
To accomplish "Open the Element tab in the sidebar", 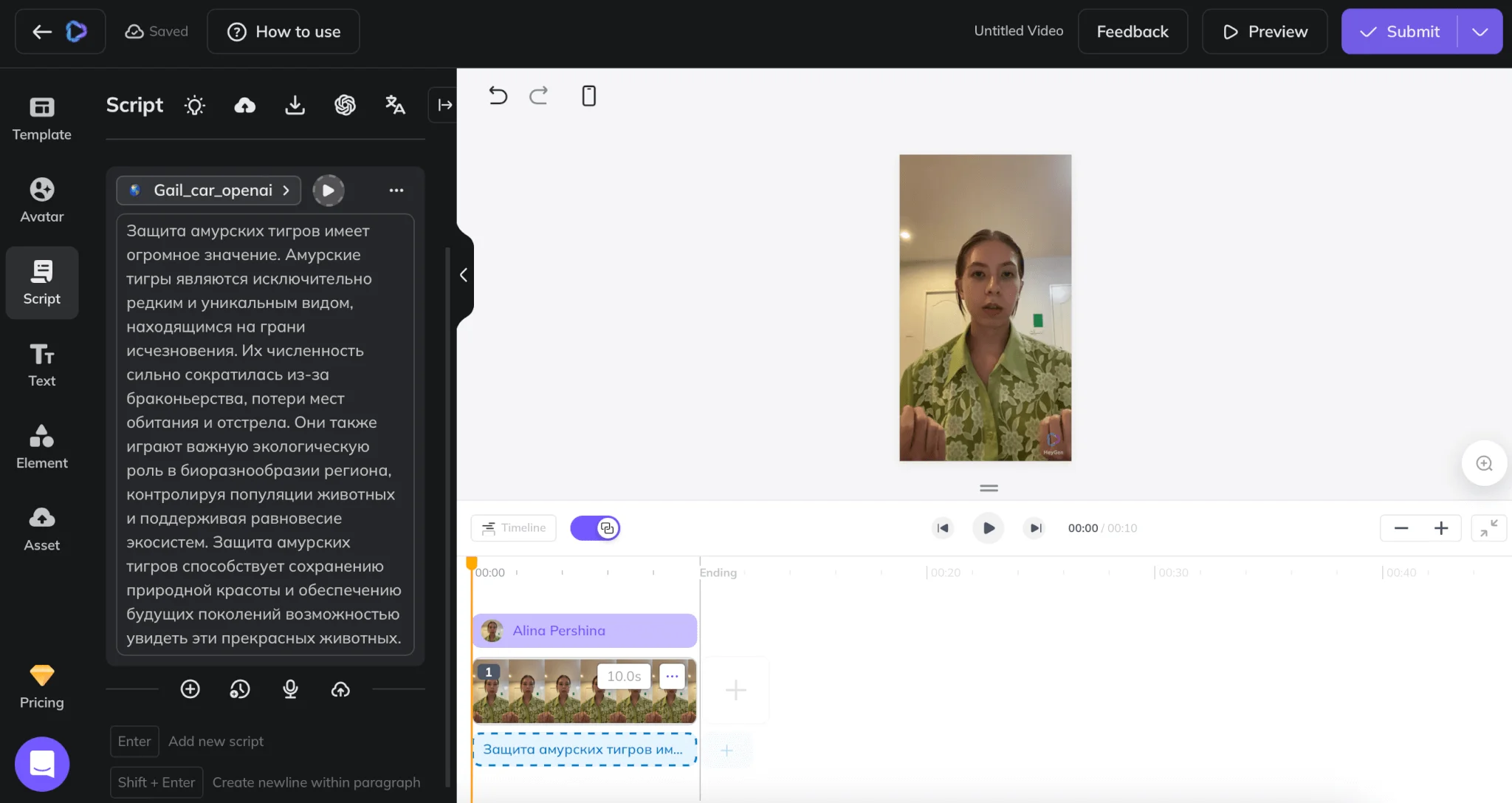I will 42,446.
